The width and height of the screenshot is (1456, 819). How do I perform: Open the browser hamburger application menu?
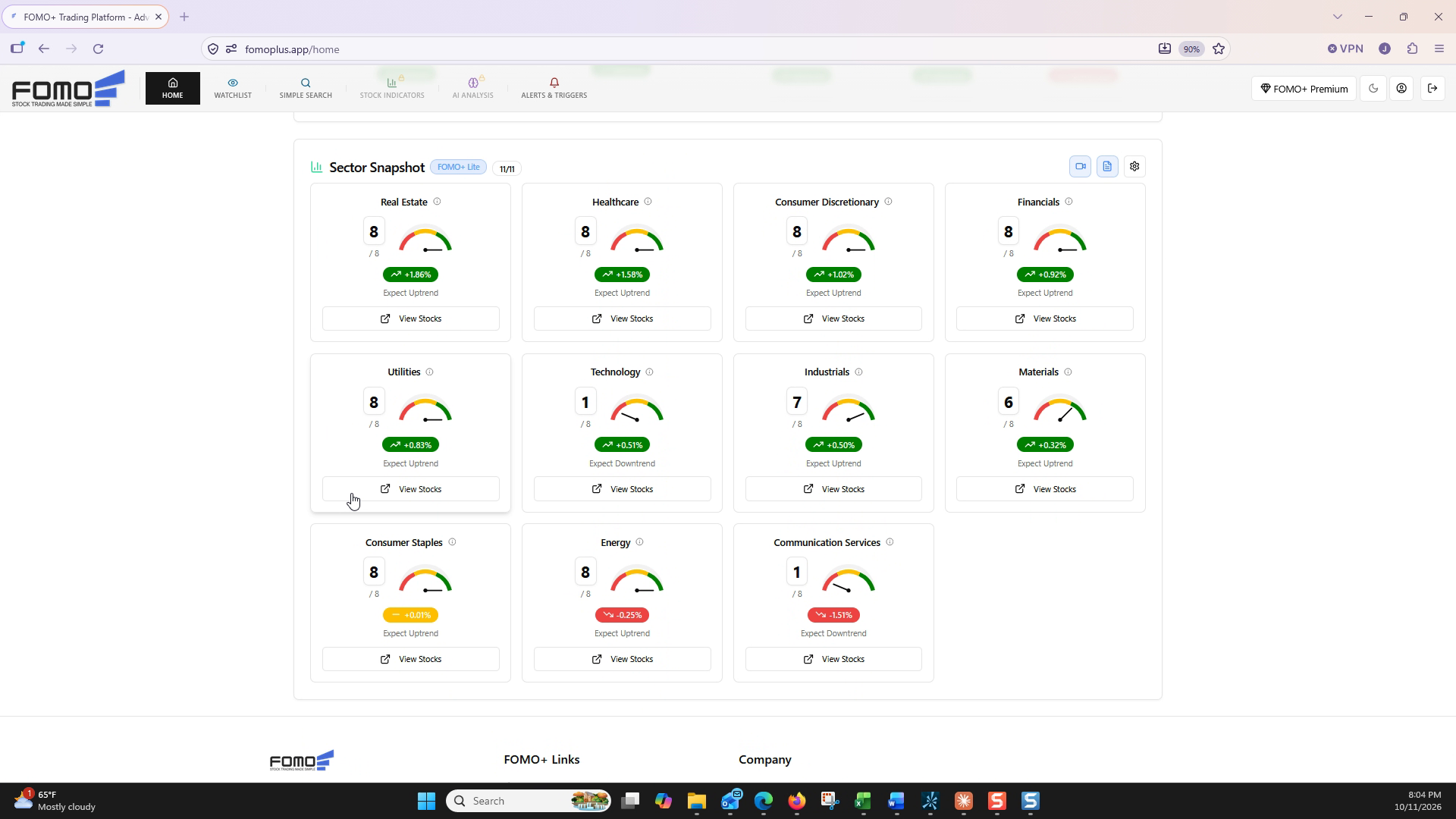click(x=1439, y=49)
